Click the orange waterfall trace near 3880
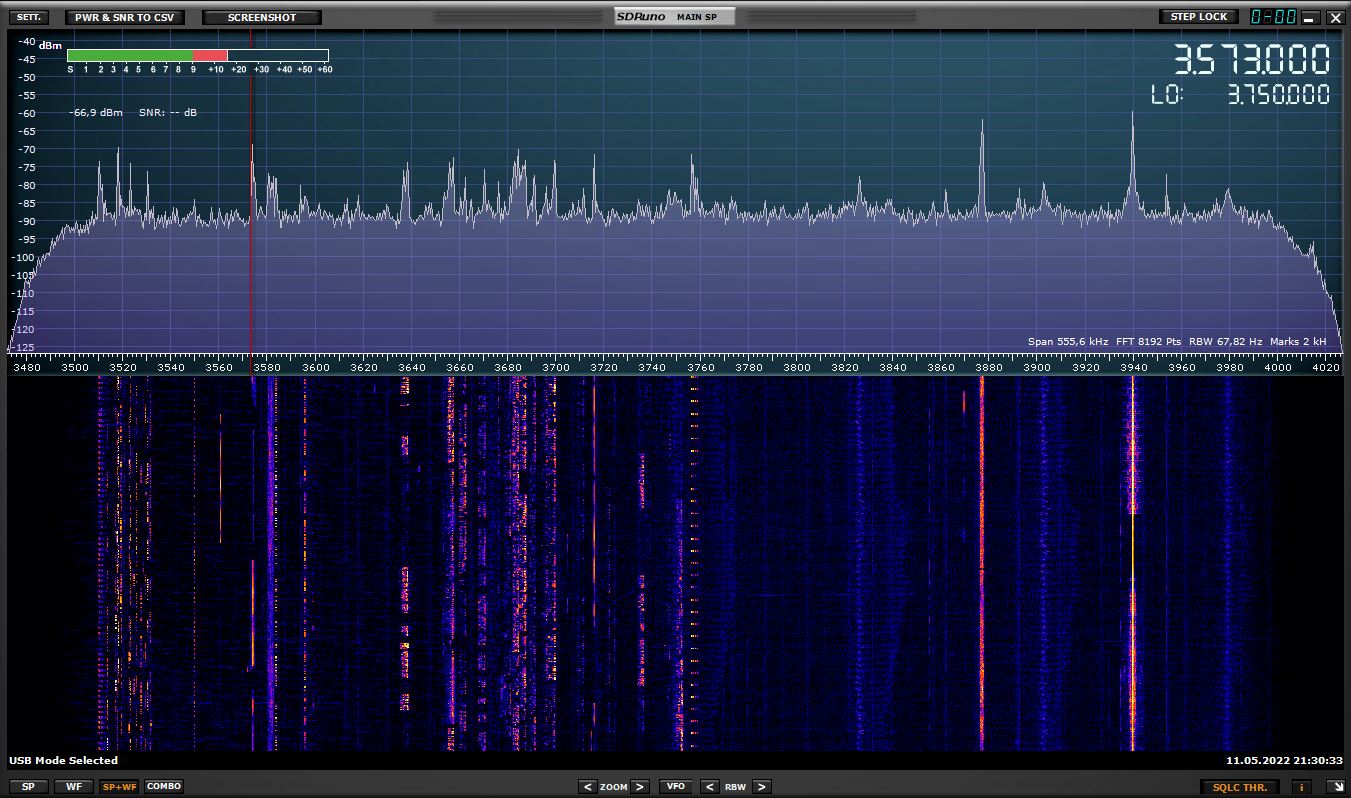Screen dimensions: 1351x798 click(982, 563)
